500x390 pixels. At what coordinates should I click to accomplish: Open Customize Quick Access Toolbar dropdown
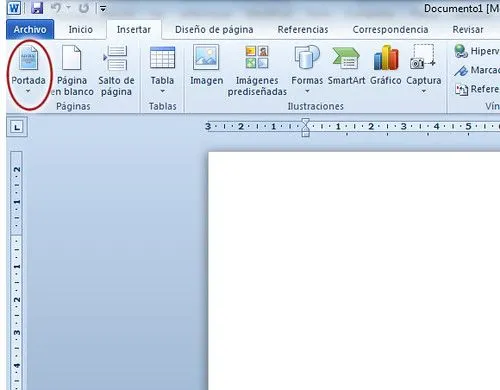[x=103, y=9]
